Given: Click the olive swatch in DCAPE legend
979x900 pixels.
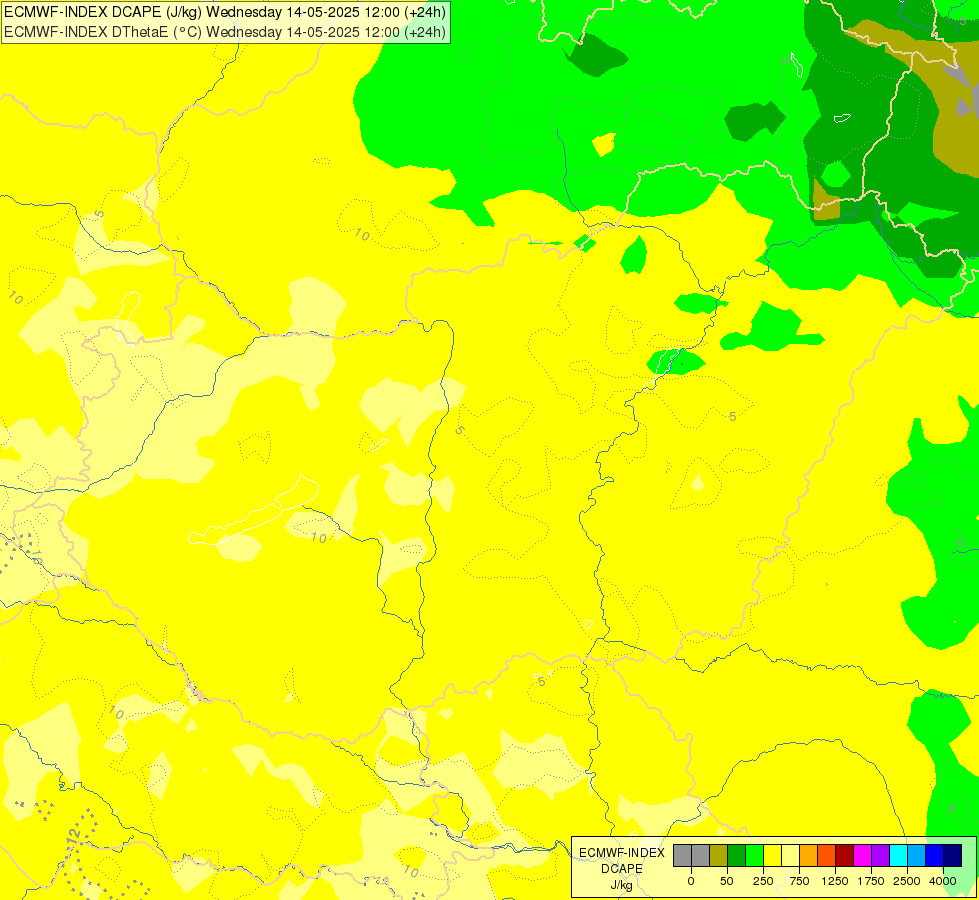Looking at the screenshot, I should pyautogui.click(x=718, y=856).
